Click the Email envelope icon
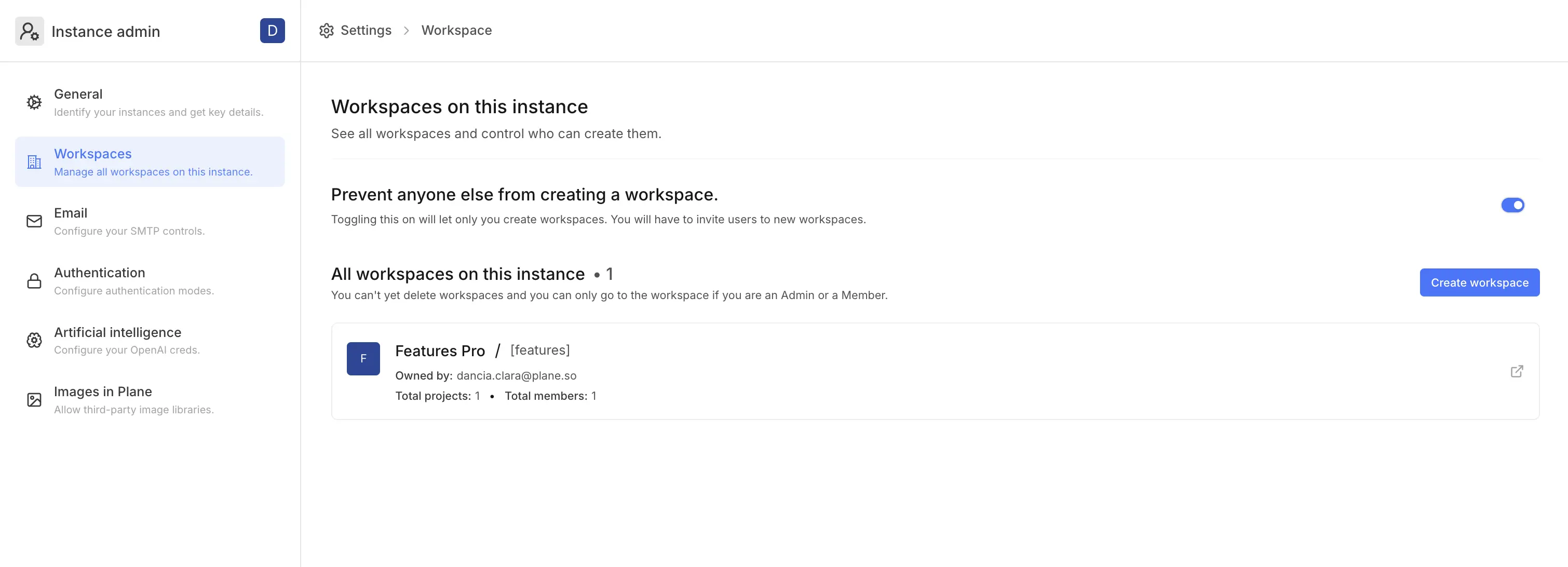Viewport: 1568px width, 567px height. (34, 221)
